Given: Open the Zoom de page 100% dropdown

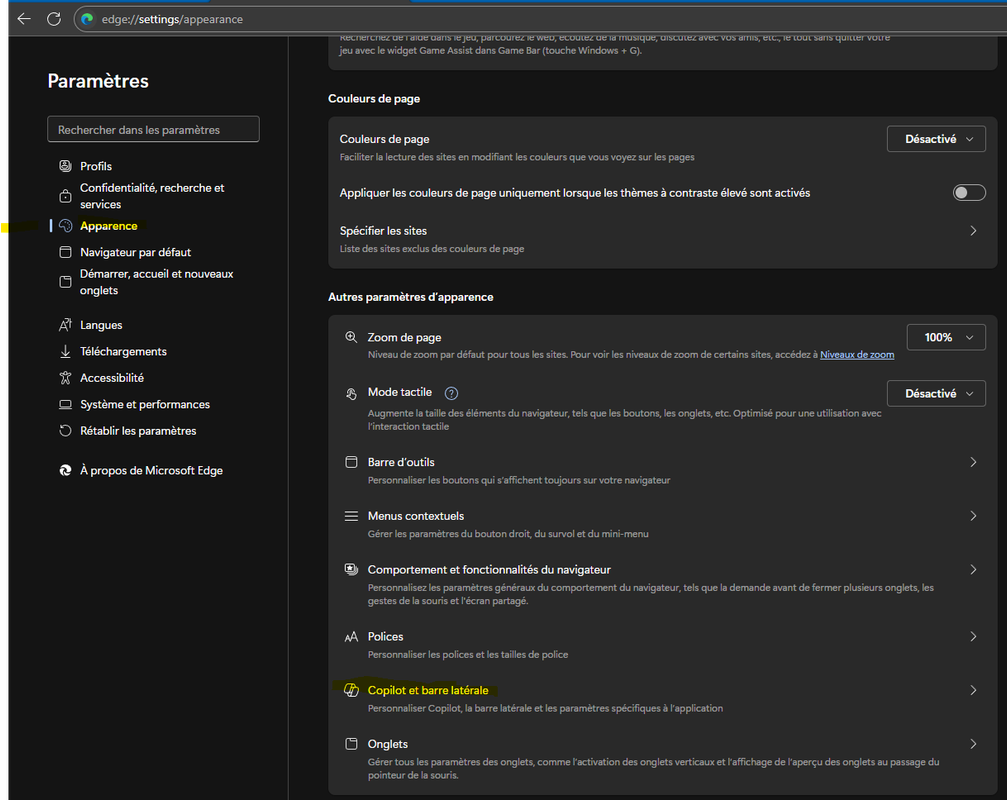Looking at the screenshot, I should (945, 337).
